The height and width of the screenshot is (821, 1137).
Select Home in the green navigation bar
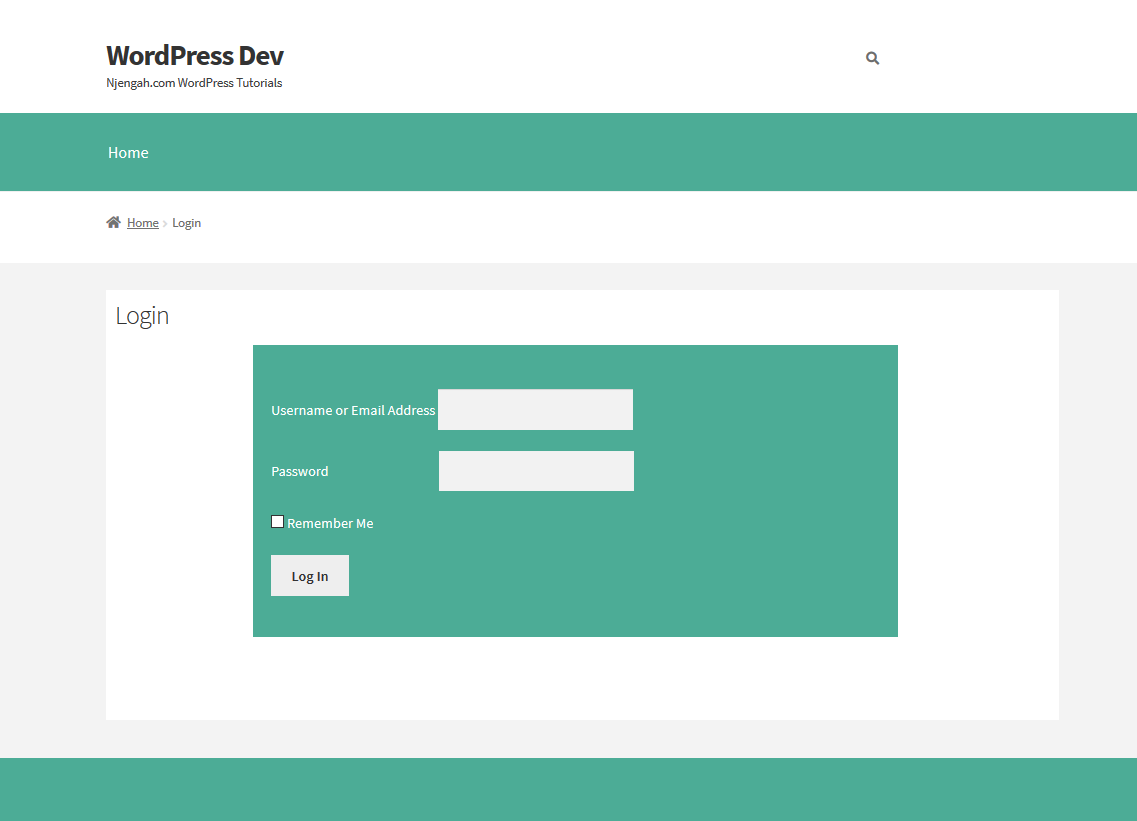pyautogui.click(x=128, y=152)
